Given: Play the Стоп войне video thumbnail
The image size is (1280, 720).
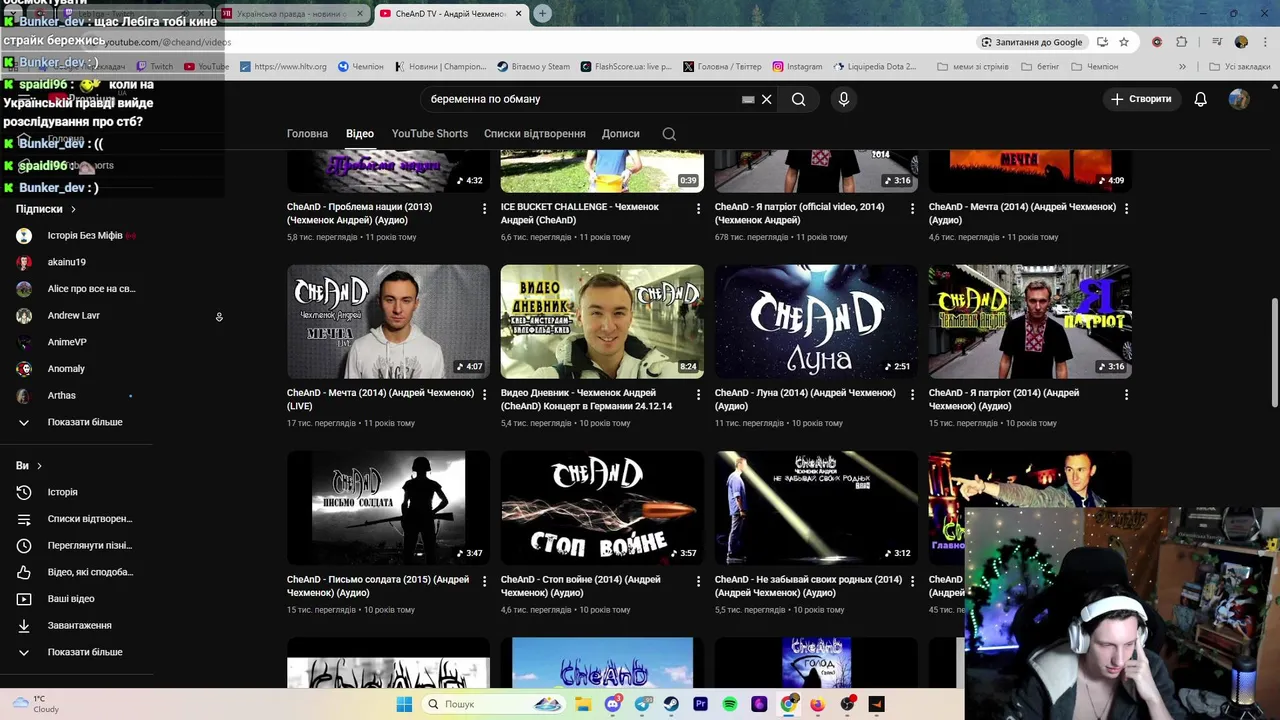Looking at the screenshot, I should pos(602,508).
